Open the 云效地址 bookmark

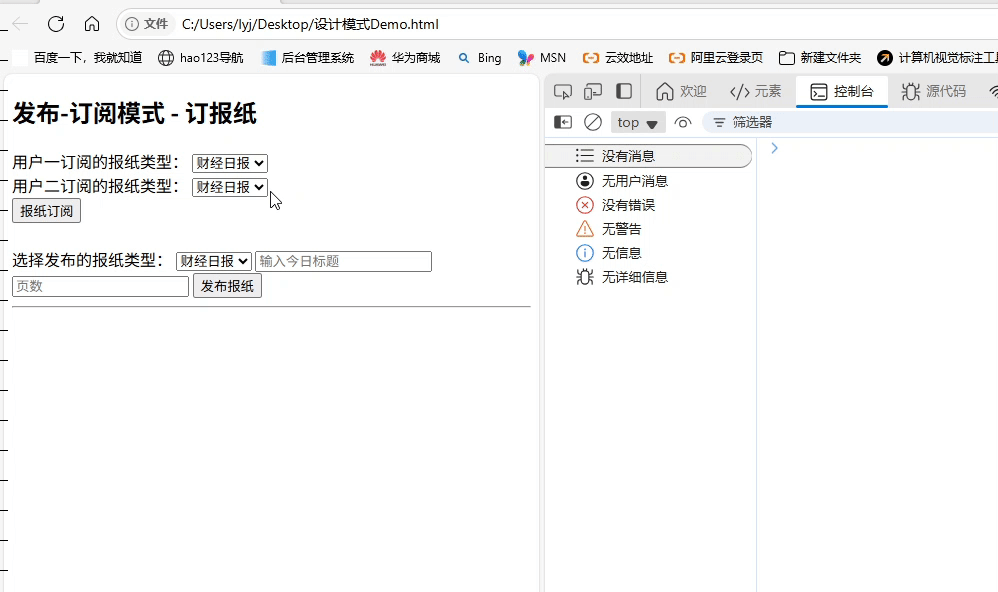pos(618,58)
